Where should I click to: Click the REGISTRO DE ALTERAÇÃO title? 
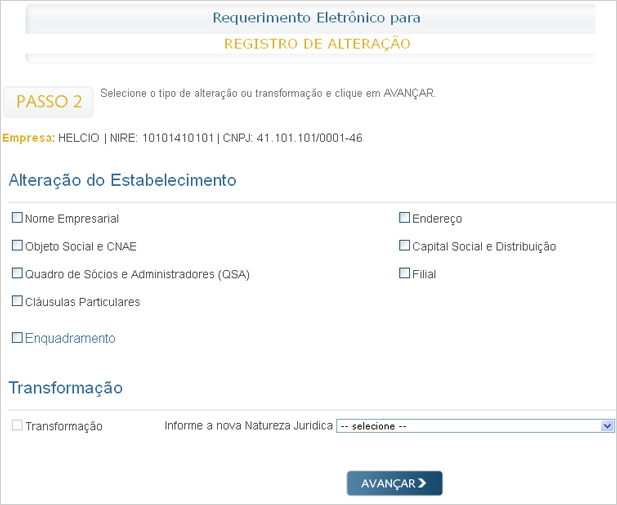pos(317,44)
